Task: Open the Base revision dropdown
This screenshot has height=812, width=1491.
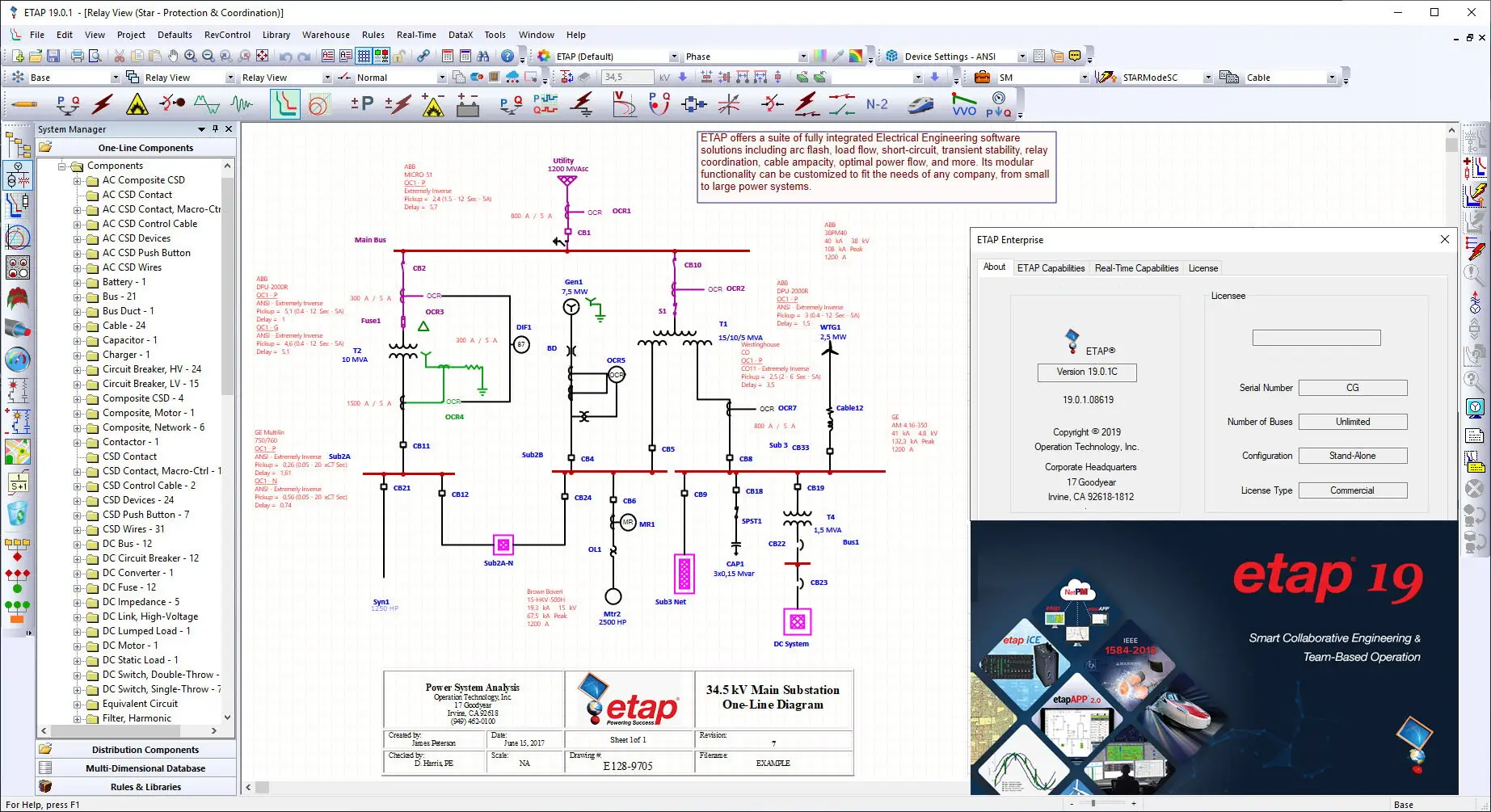Action: pyautogui.click(x=115, y=78)
